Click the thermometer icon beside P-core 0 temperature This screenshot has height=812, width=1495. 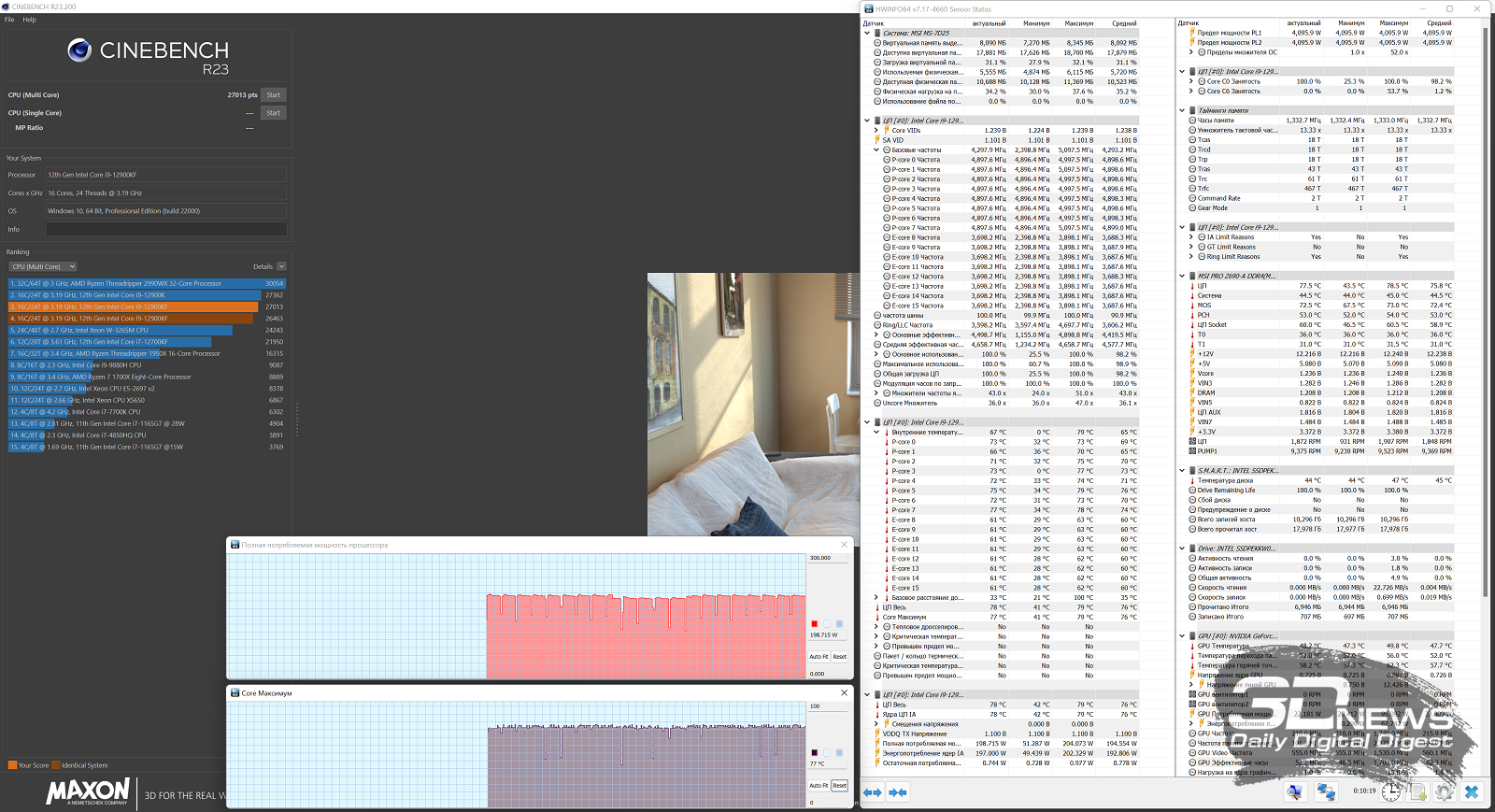[x=886, y=442]
